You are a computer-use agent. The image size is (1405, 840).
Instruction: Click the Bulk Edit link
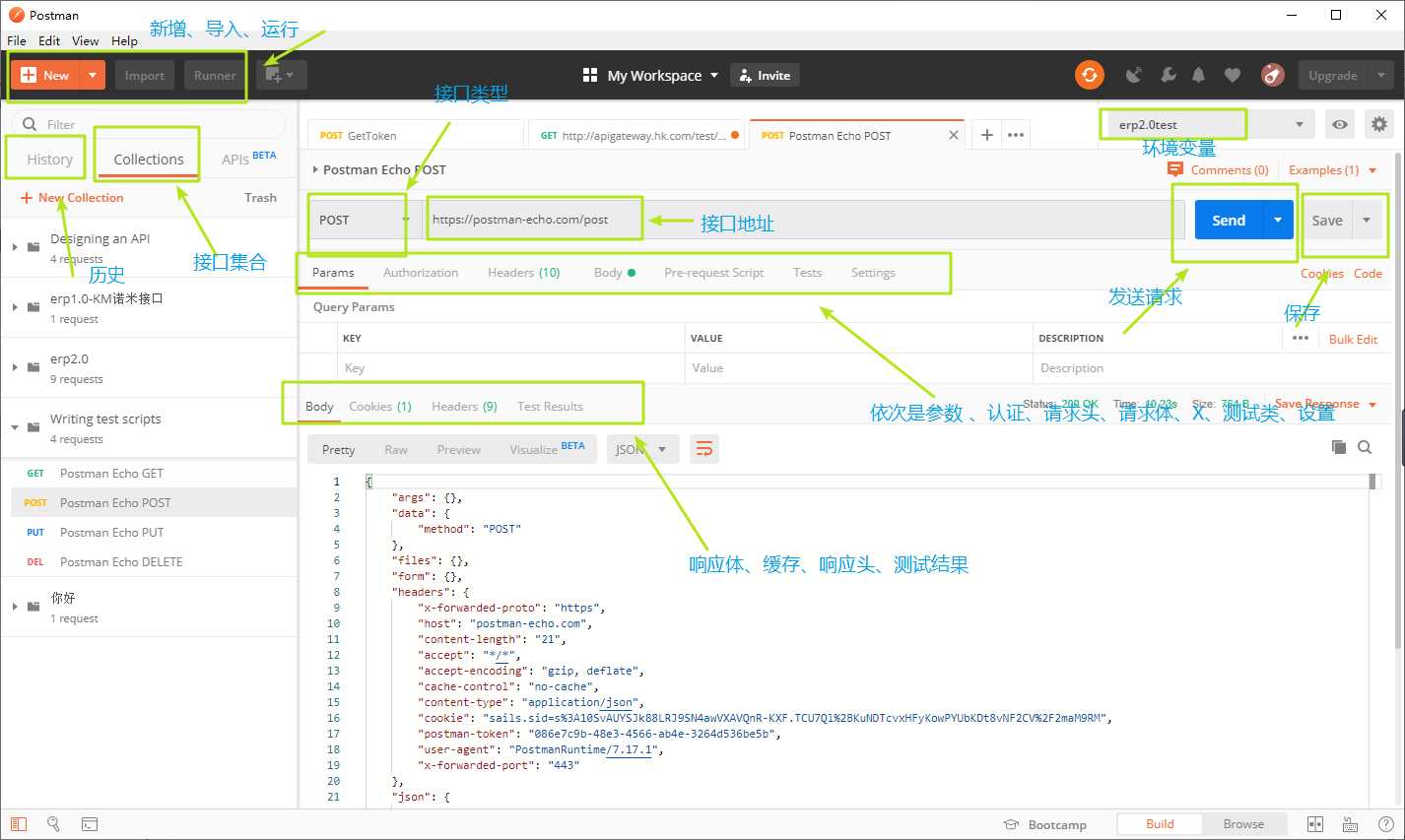coord(1353,339)
